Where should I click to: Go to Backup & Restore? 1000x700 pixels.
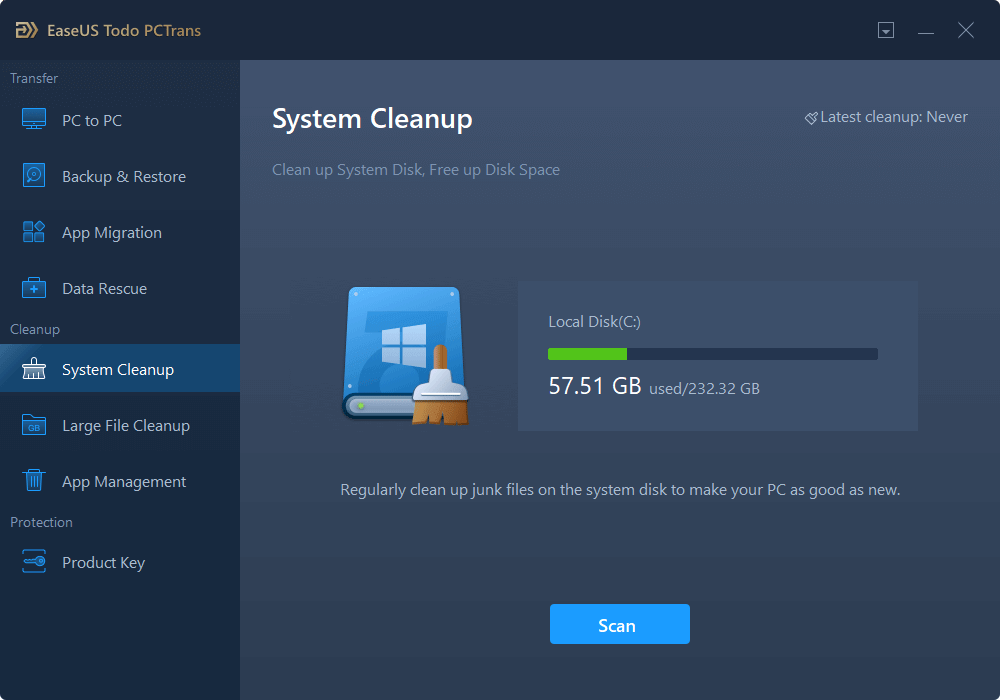120,176
